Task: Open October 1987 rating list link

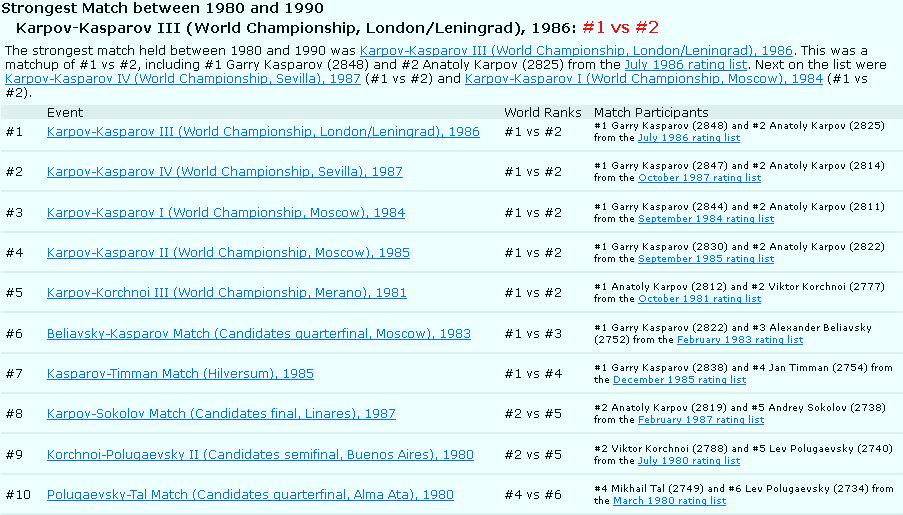Action: [x=699, y=178]
